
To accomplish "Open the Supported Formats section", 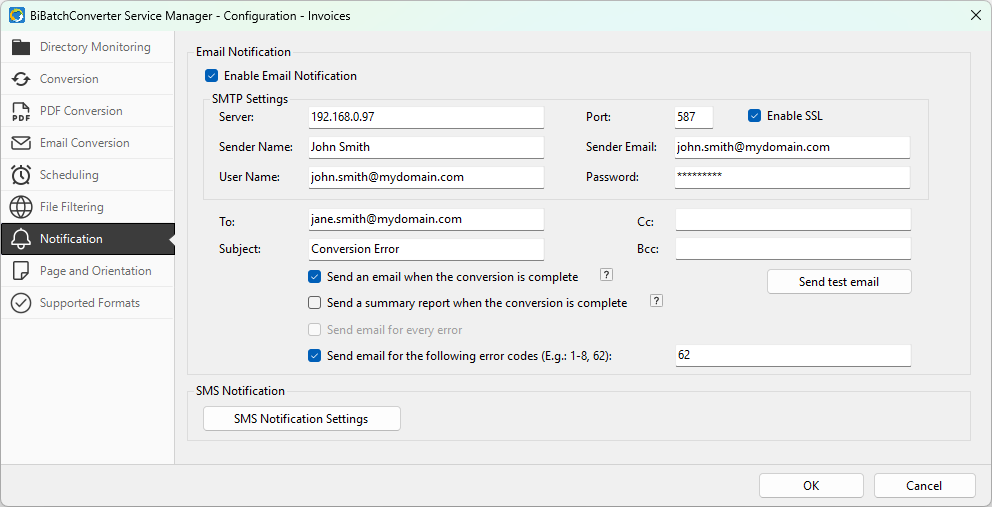I will click(89, 303).
